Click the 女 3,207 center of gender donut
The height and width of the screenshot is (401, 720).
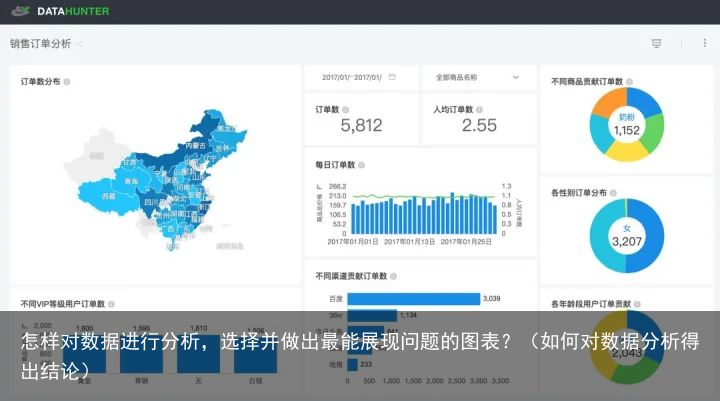[627, 236]
